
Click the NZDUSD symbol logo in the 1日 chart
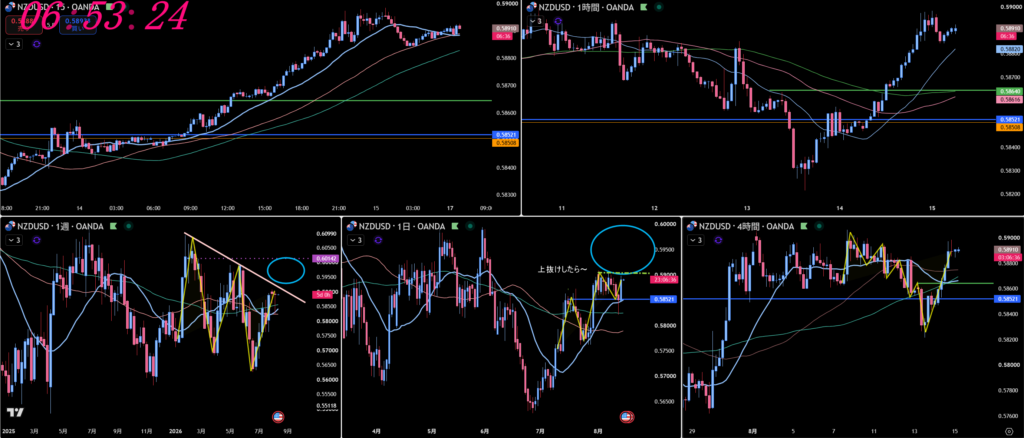pyautogui.click(x=353, y=227)
